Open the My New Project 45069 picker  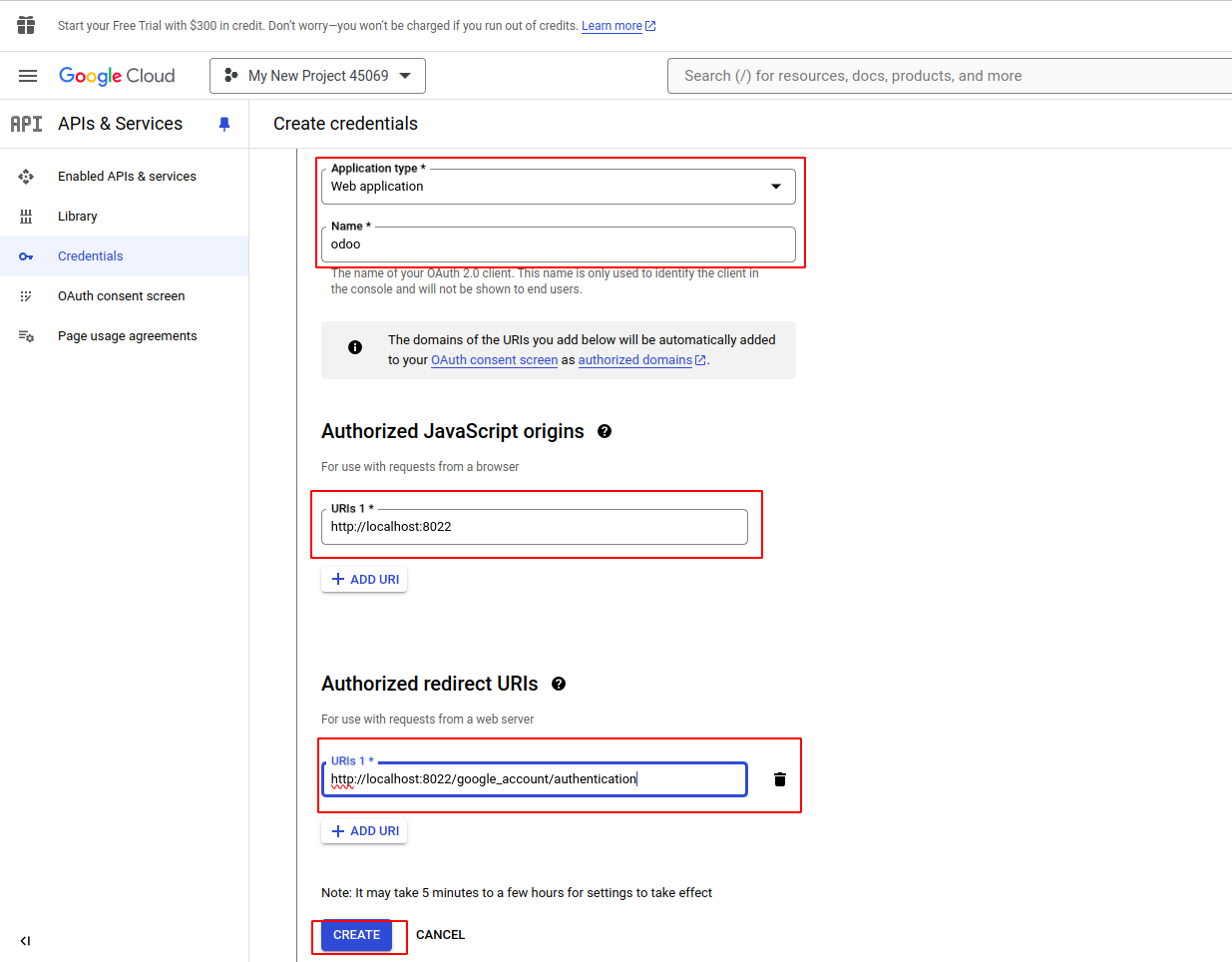[x=317, y=76]
